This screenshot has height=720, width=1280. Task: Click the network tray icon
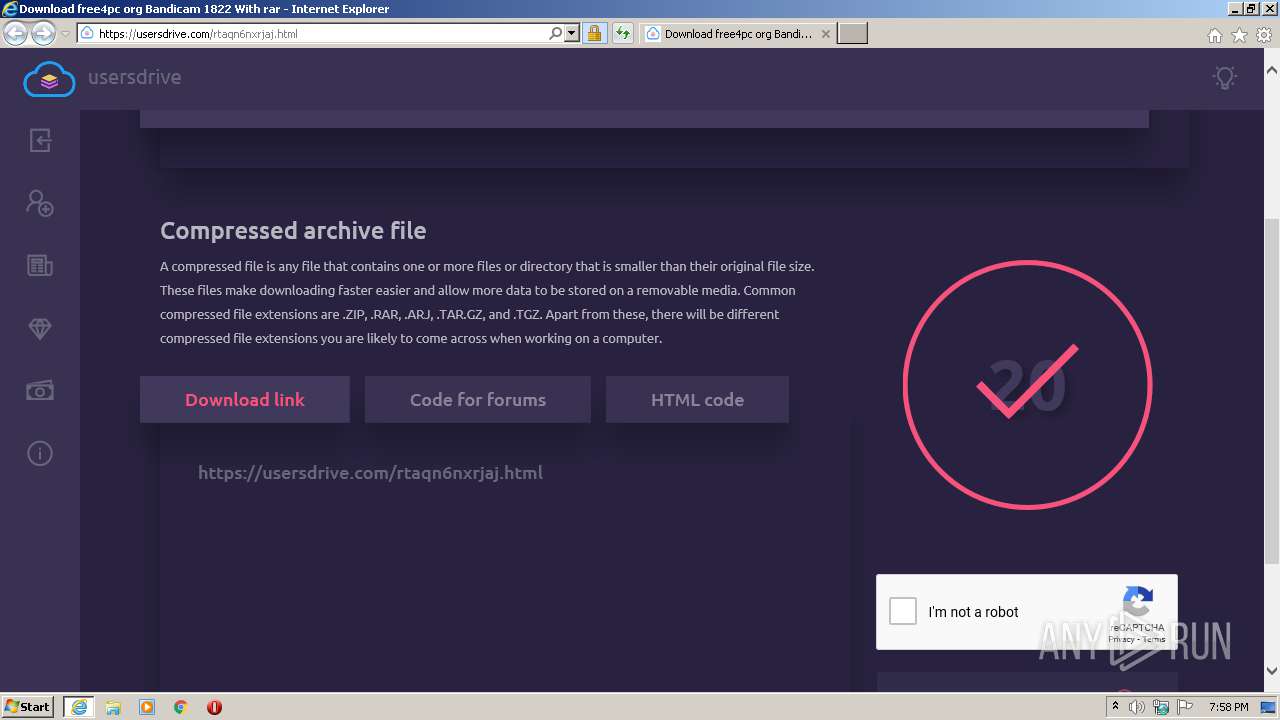click(1161, 707)
